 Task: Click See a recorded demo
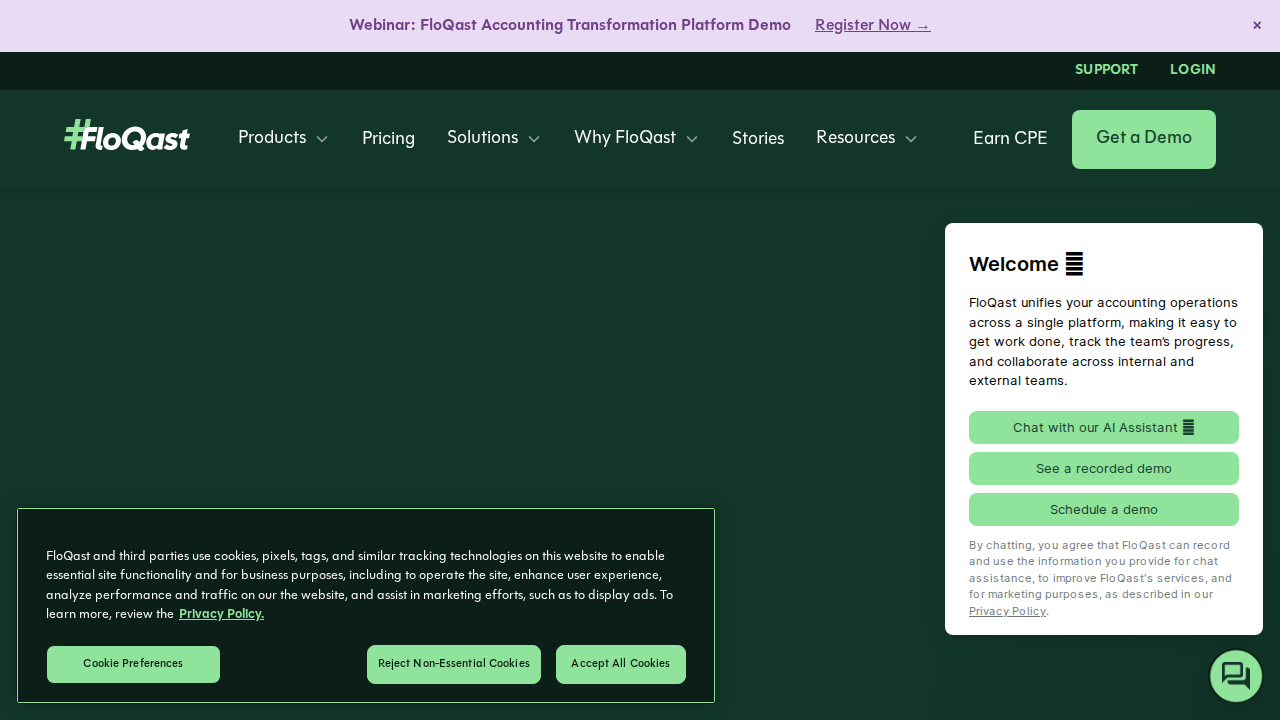point(1103,468)
